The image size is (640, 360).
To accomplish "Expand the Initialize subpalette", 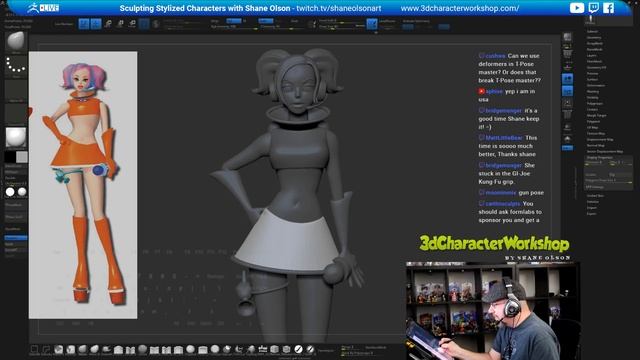I will click(593, 202).
